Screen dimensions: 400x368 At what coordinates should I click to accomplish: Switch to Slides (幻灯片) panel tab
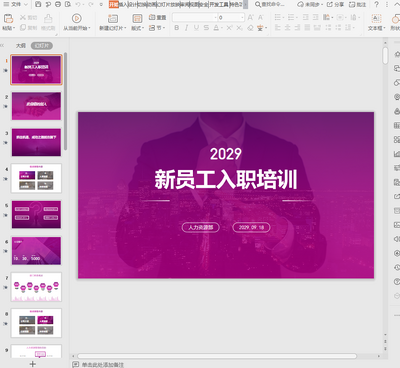[42, 46]
